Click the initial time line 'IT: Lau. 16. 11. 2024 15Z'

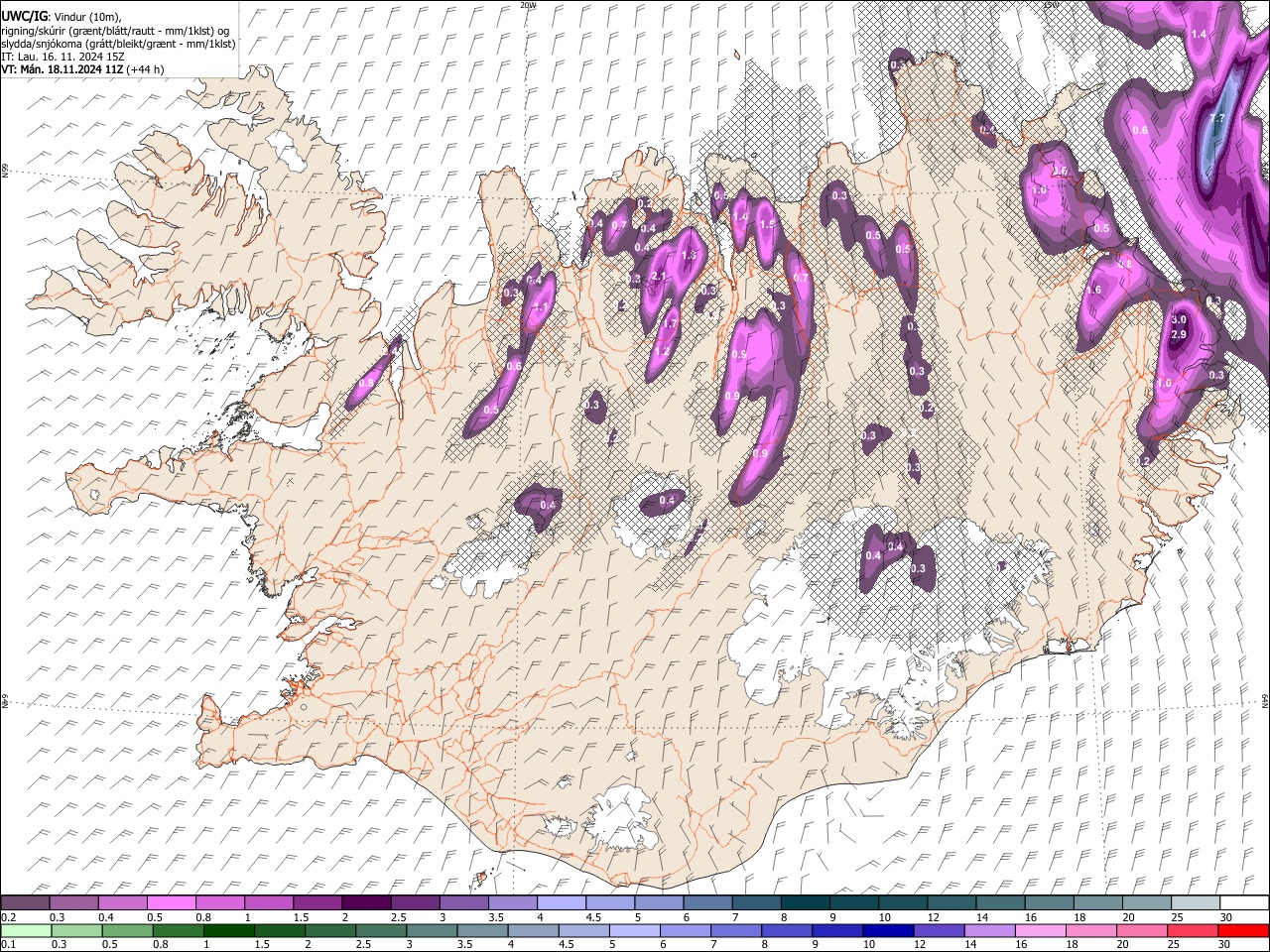(63, 57)
